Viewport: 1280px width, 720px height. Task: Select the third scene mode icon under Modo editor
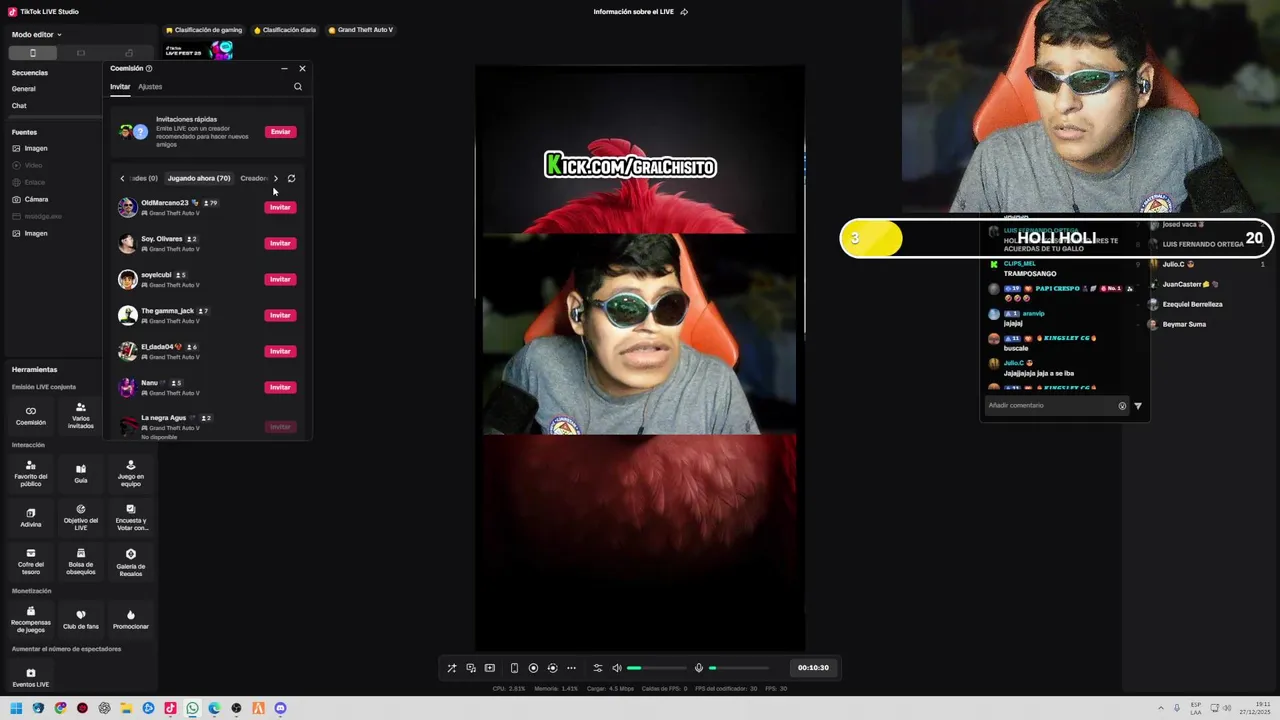point(129,53)
